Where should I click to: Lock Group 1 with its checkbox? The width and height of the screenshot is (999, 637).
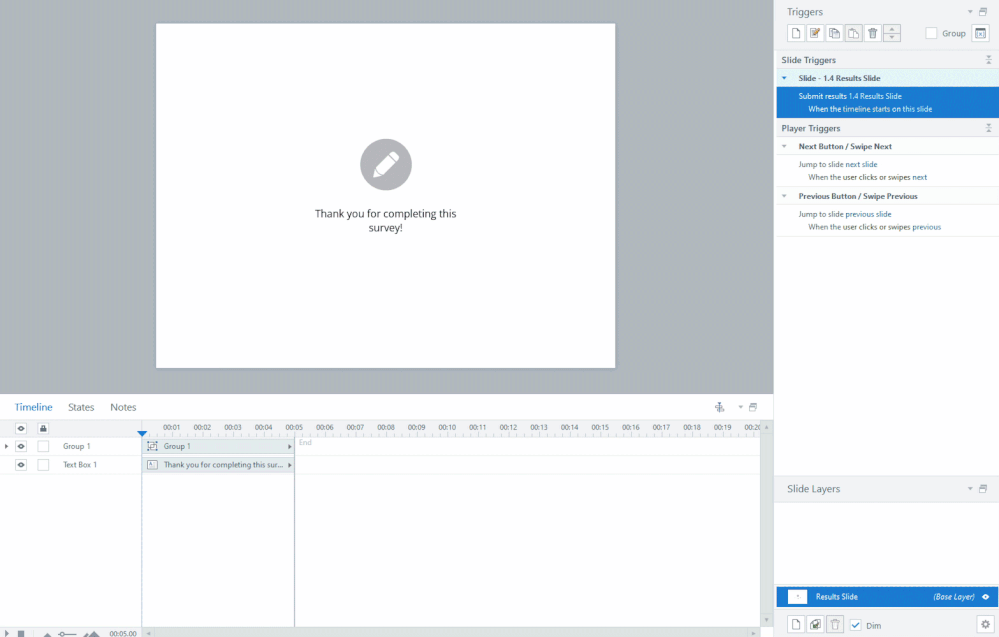pyautogui.click(x=43, y=447)
